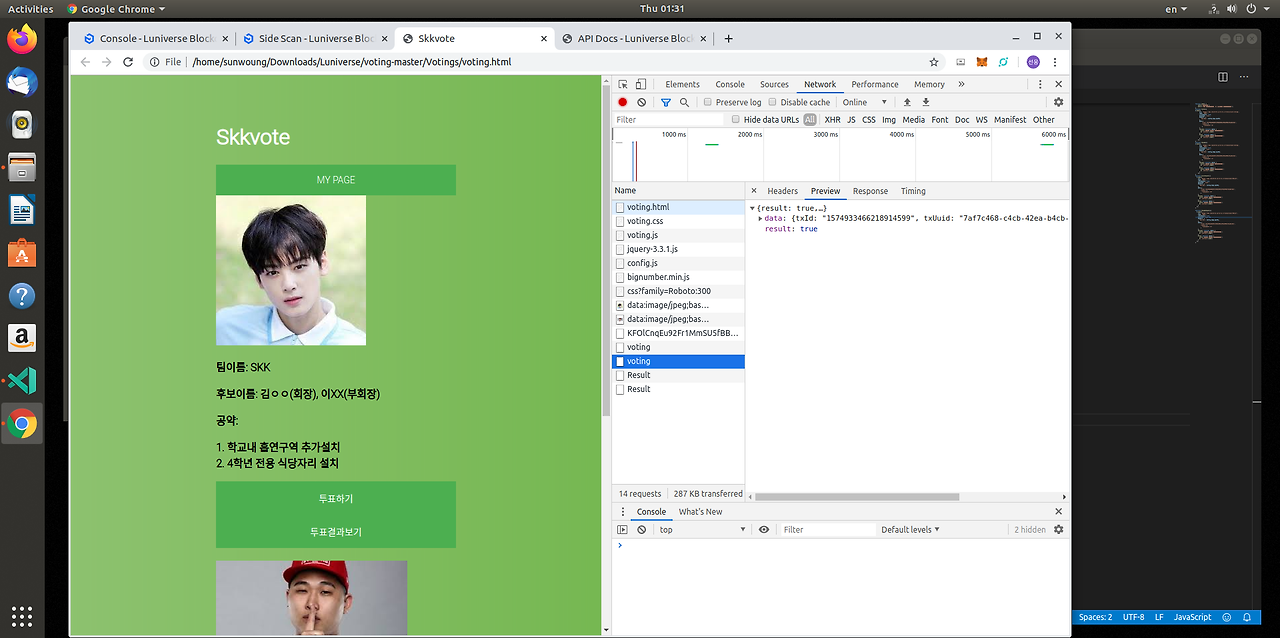
Task: Close the request details pane
Action: (754, 191)
